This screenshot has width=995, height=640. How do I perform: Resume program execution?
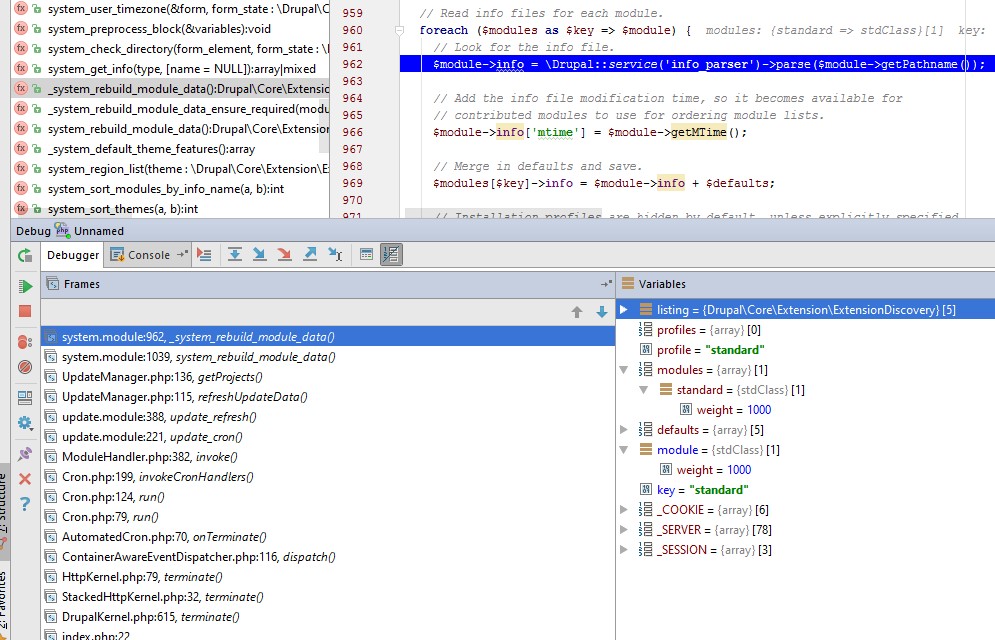(25, 286)
